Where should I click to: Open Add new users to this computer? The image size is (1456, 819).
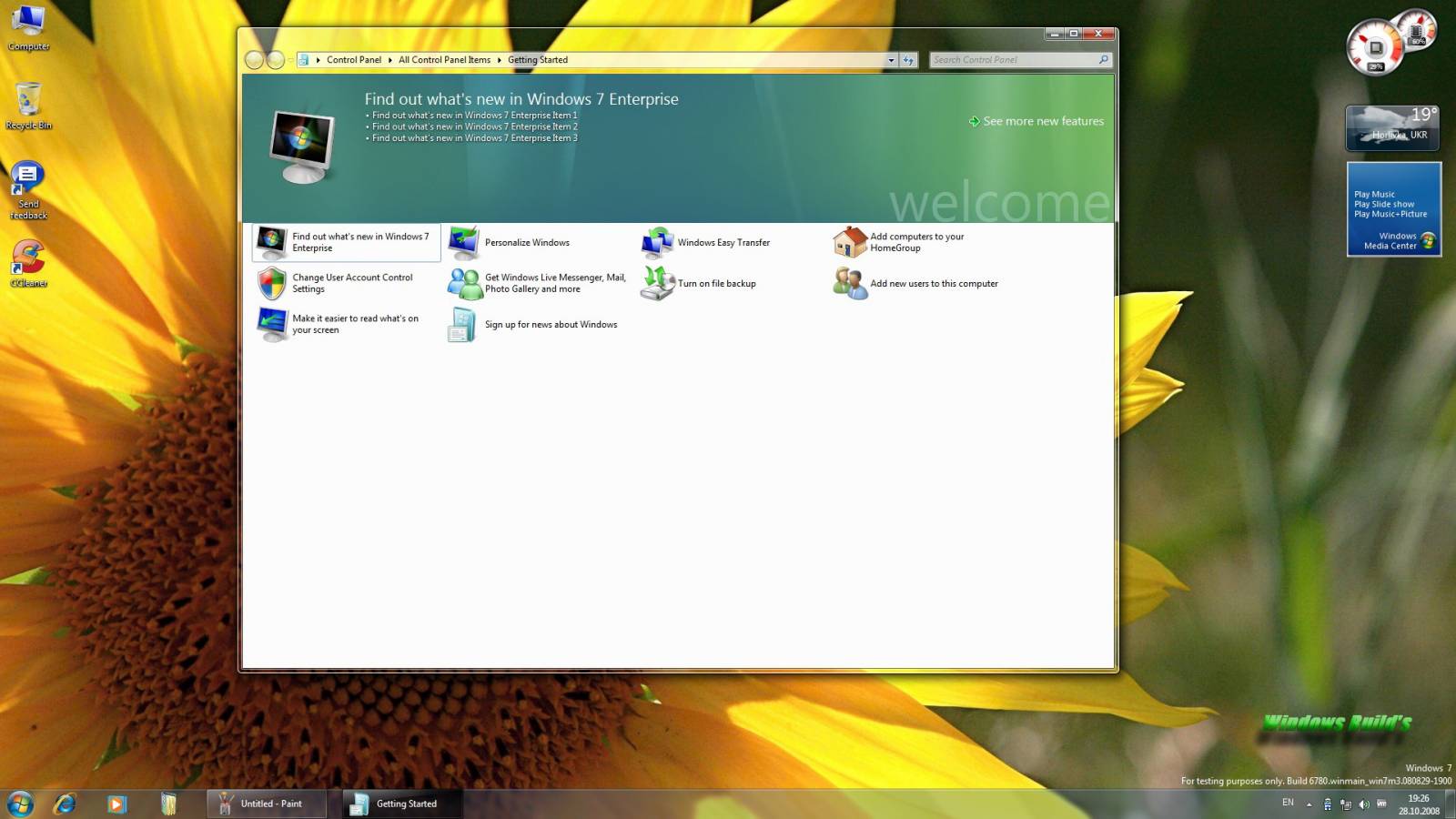916,283
